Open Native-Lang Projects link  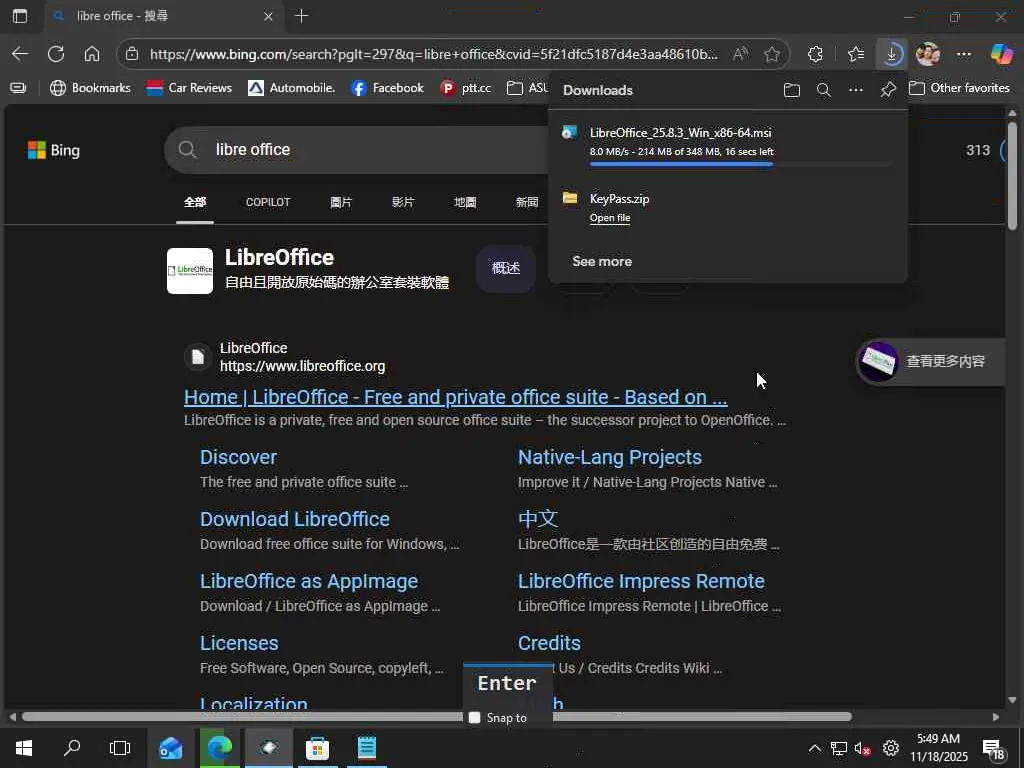pos(610,457)
